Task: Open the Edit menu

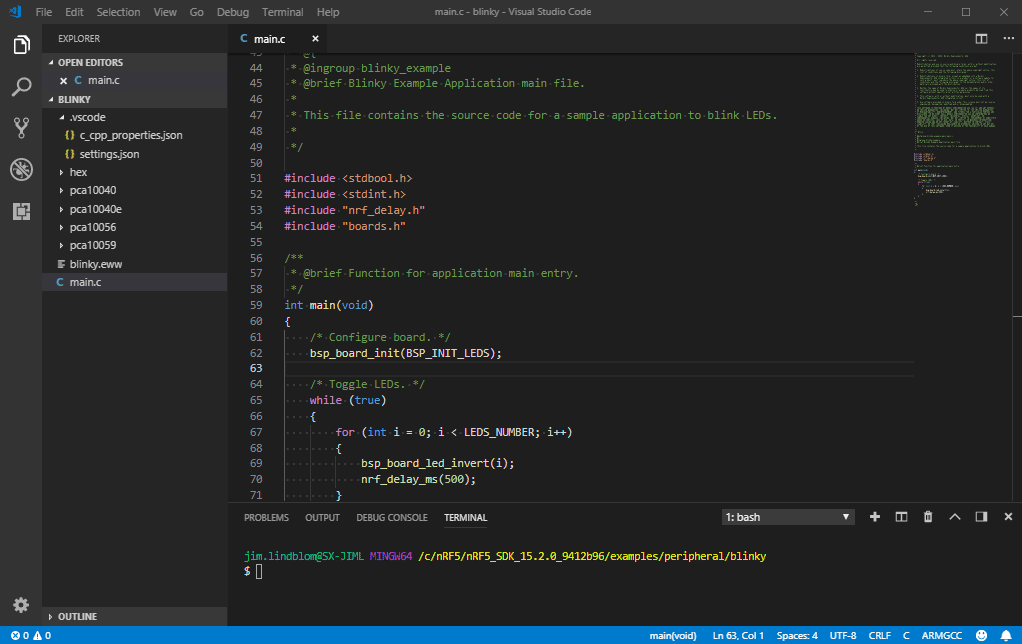Action: 74,12
